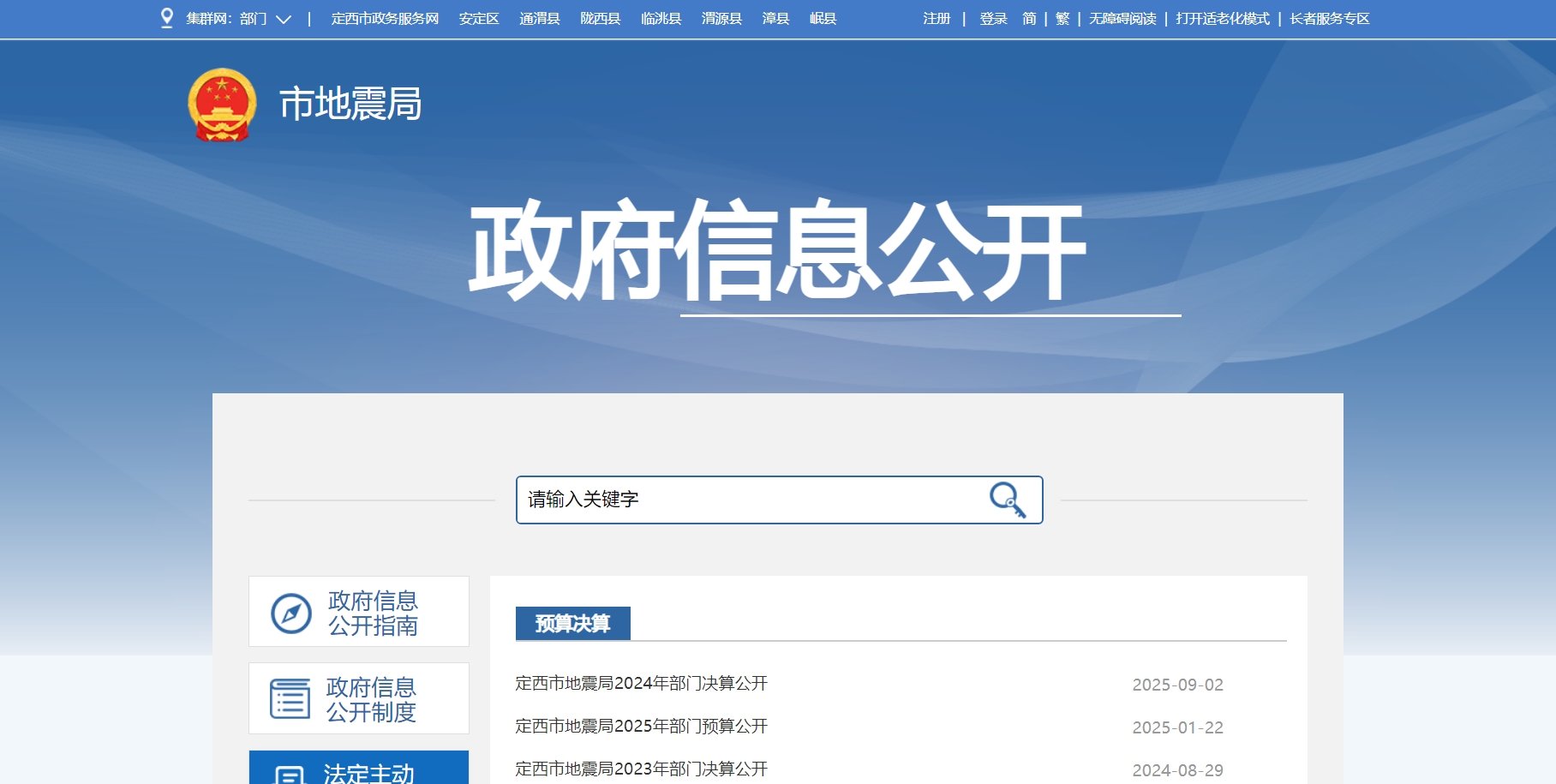Focus the 请输入关键字 search field
This screenshot has height=784, width=1556.
tap(745, 500)
